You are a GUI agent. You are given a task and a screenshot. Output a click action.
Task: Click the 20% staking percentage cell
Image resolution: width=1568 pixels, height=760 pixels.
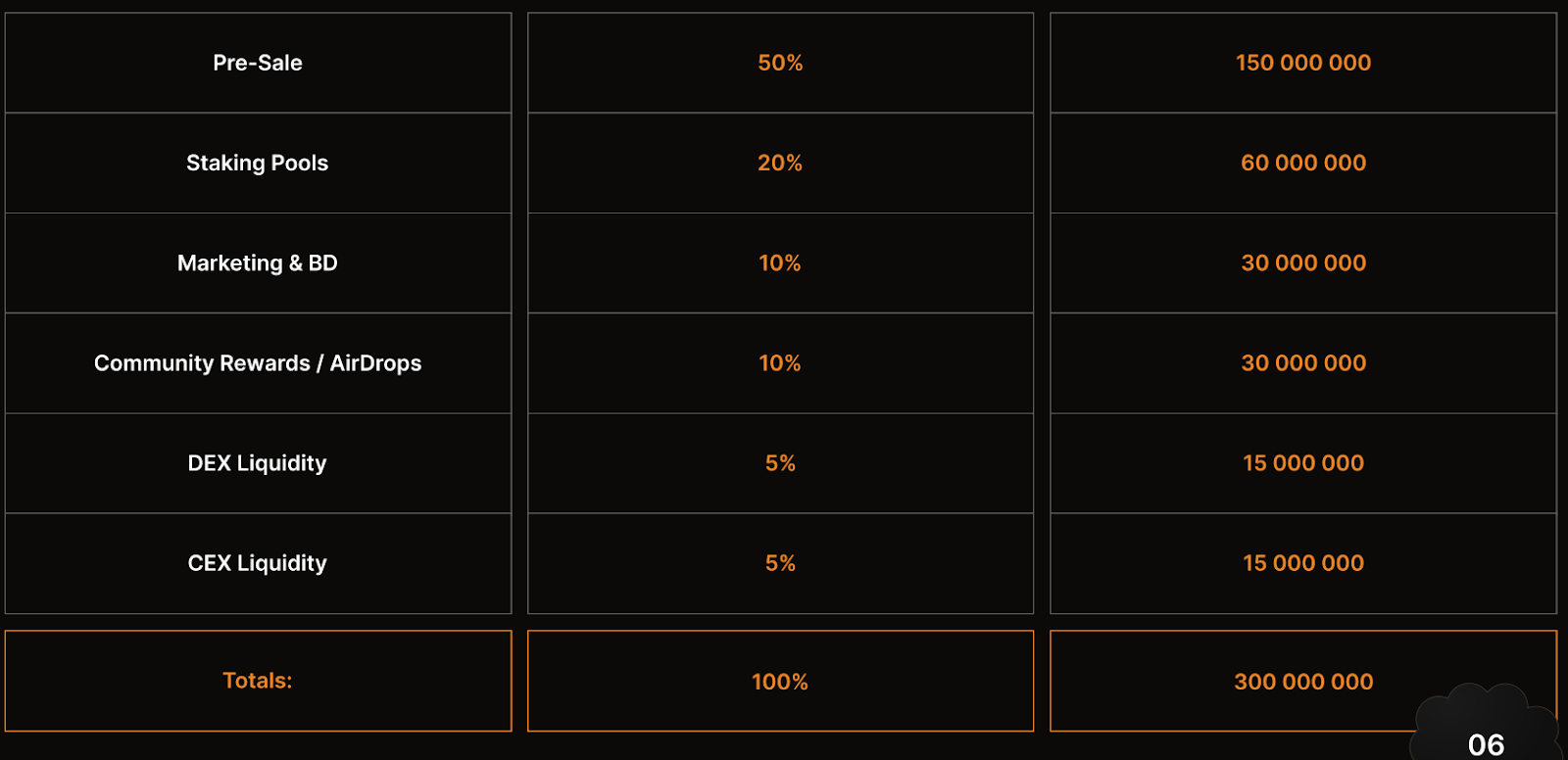(780, 163)
